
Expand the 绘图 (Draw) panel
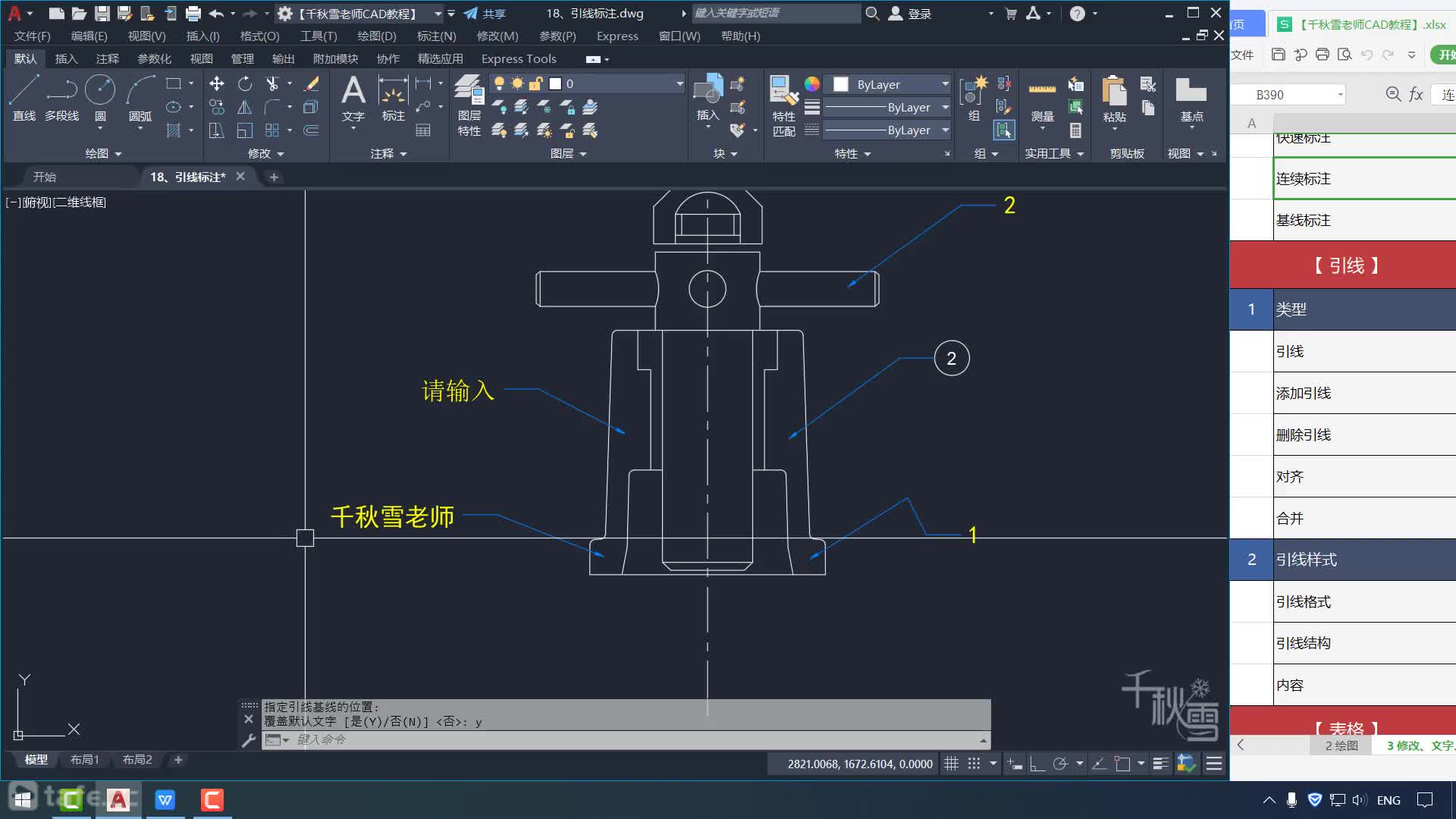coord(103,153)
